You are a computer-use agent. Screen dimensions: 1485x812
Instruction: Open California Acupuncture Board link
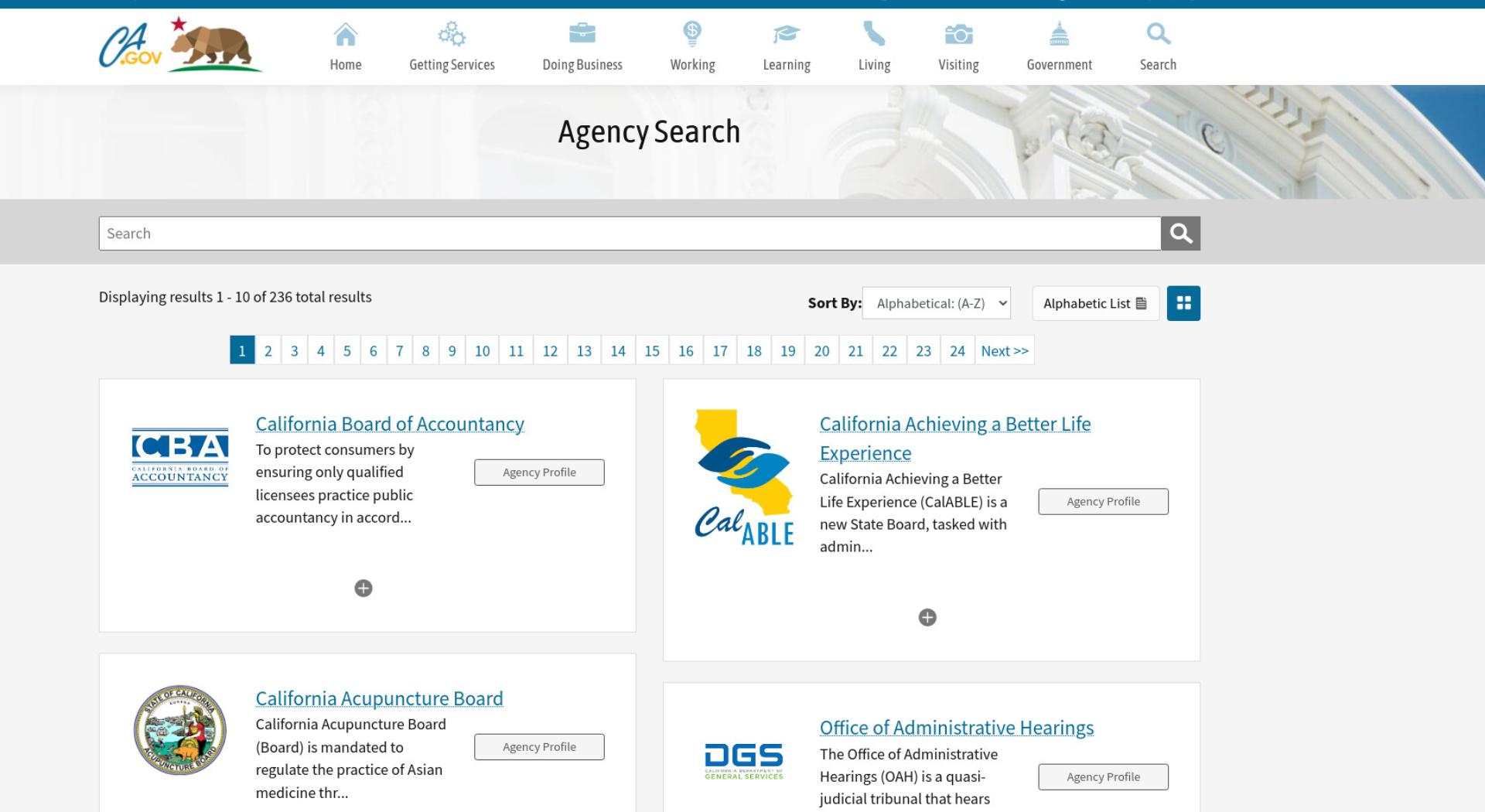point(379,698)
